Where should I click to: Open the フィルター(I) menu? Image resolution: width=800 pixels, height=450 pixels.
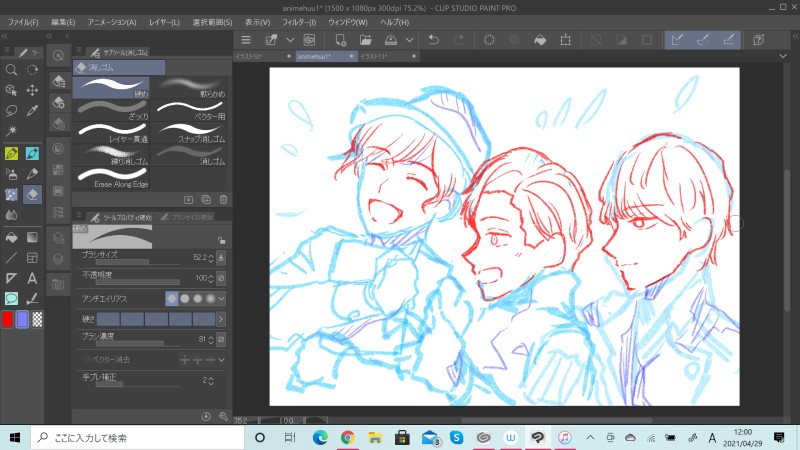(x=299, y=22)
